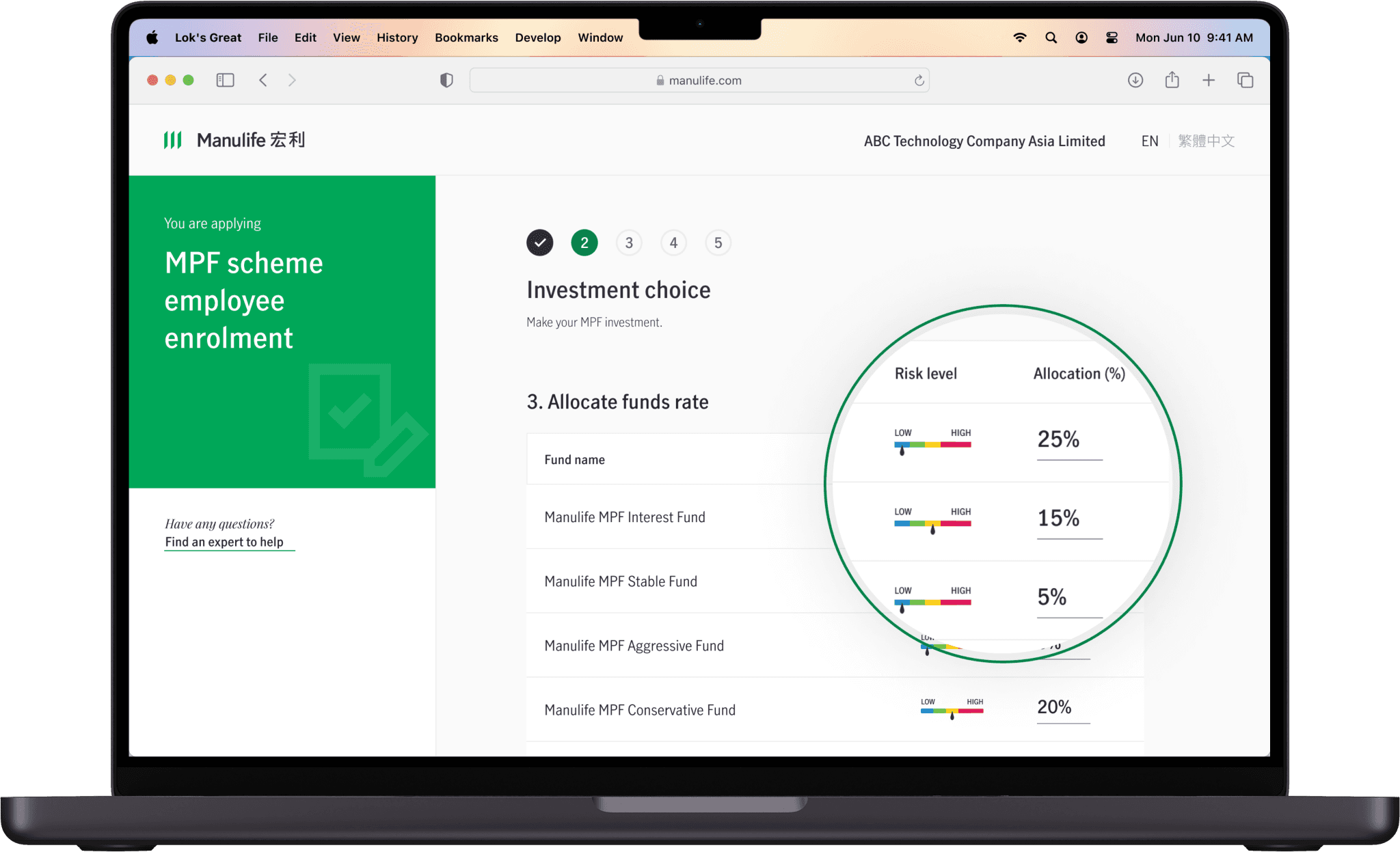Go to completed step one checkmark
Screen dimensions: 1400x852
point(539,243)
